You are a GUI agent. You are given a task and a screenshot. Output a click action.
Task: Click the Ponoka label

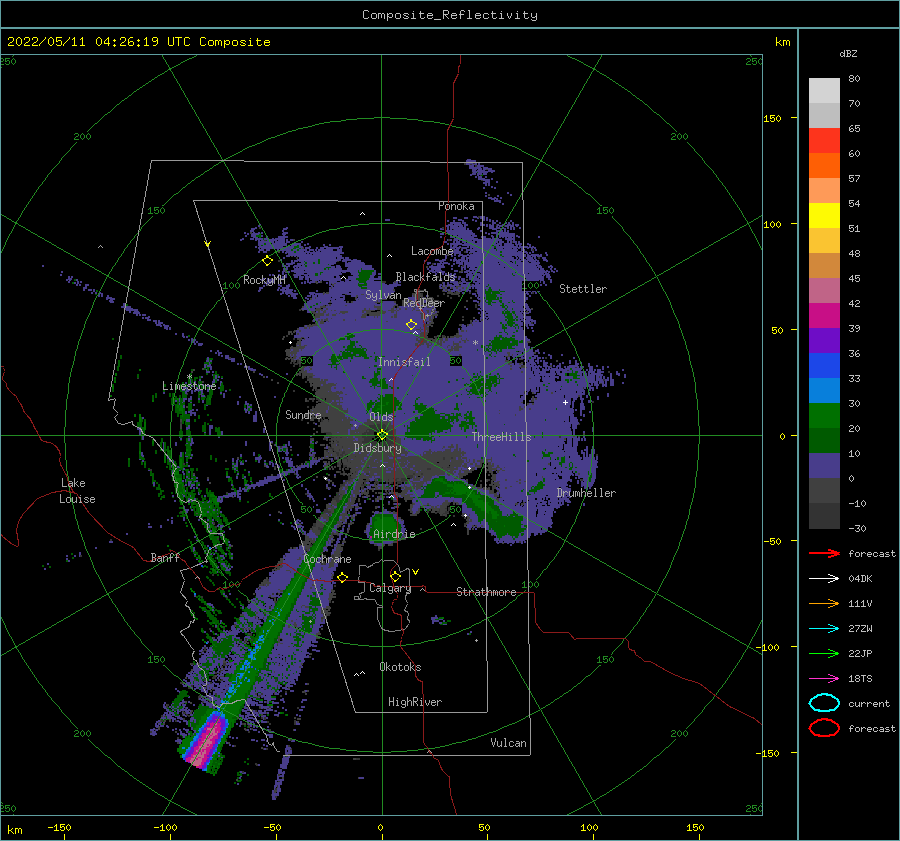[x=456, y=206]
